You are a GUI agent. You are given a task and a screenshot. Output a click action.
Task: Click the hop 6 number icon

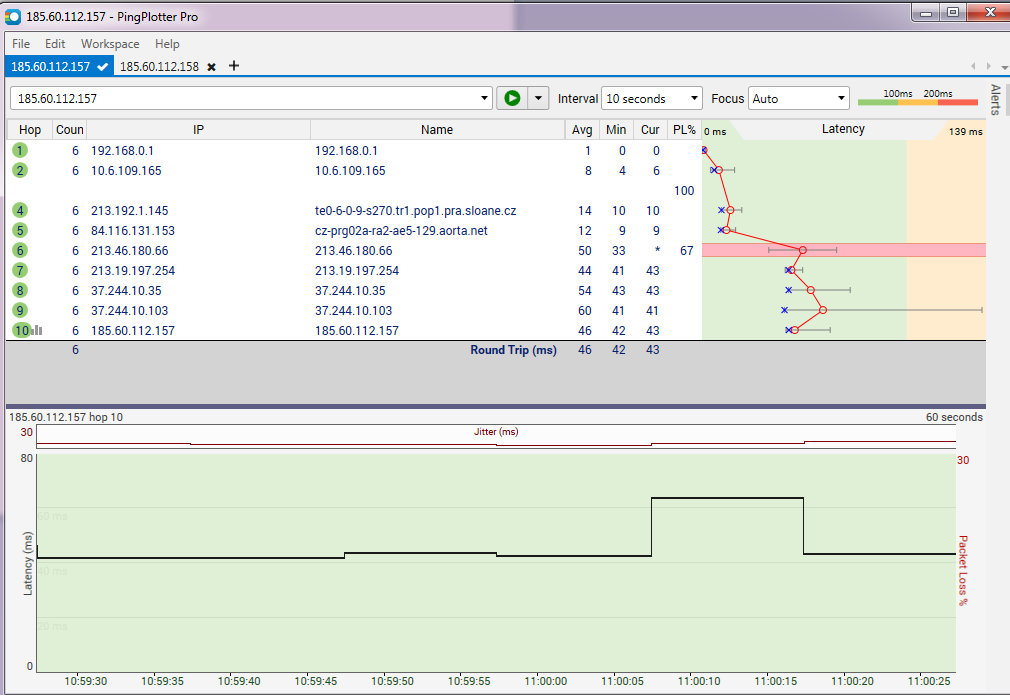click(x=20, y=250)
